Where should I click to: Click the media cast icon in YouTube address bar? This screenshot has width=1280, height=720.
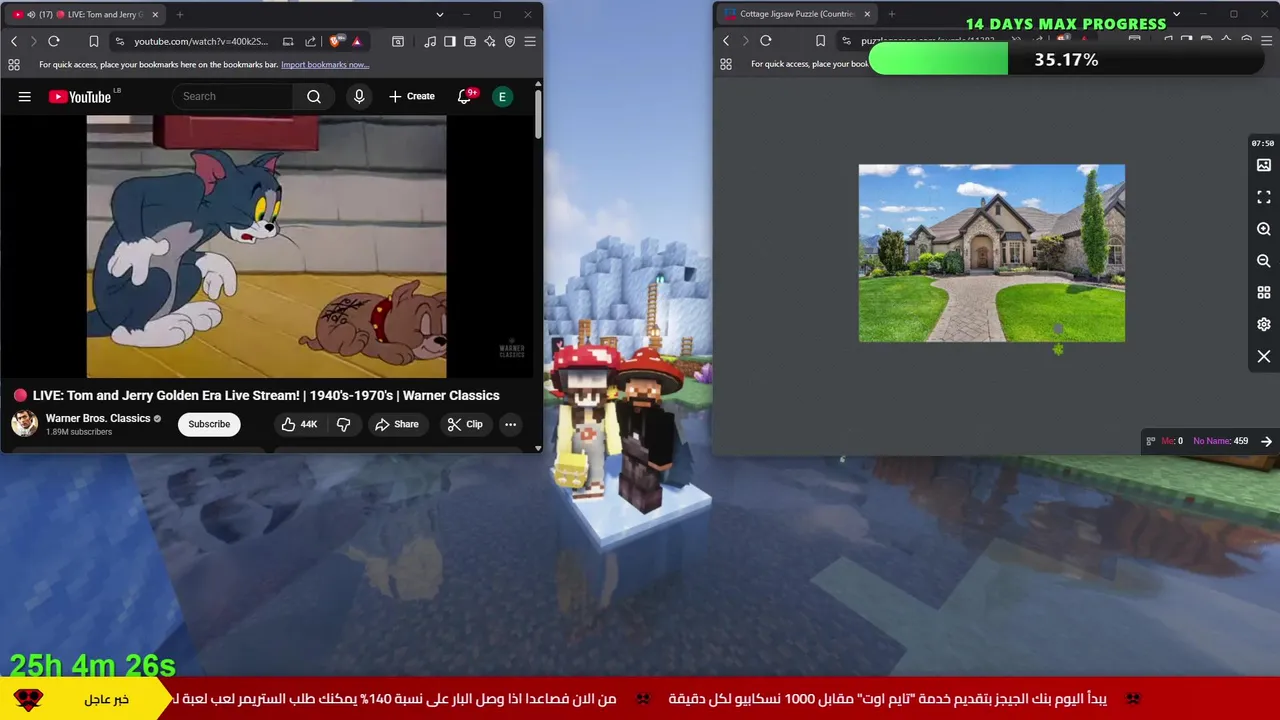click(x=288, y=41)
